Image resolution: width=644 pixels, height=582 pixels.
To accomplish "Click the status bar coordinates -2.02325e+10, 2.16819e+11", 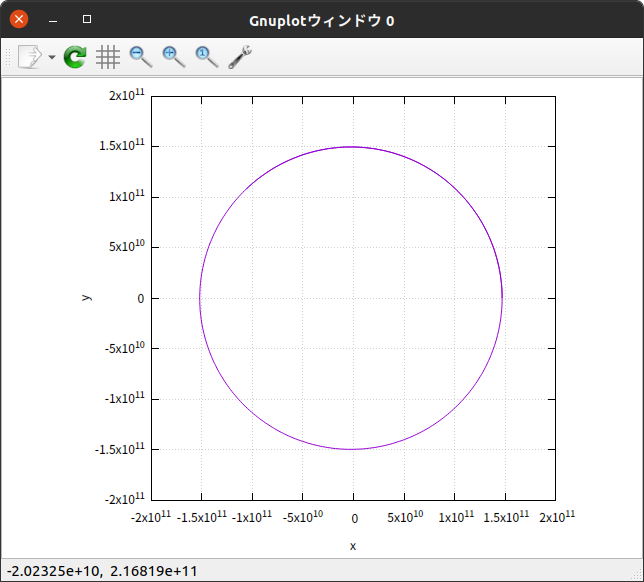I will pos(102,571).
